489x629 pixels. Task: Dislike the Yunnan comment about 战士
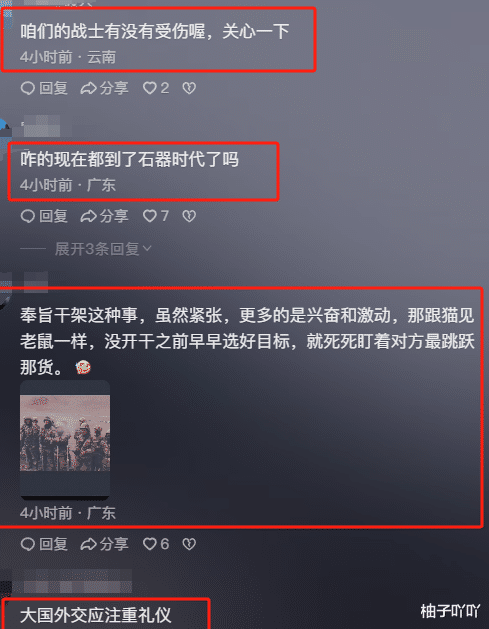tap(189, 88)
